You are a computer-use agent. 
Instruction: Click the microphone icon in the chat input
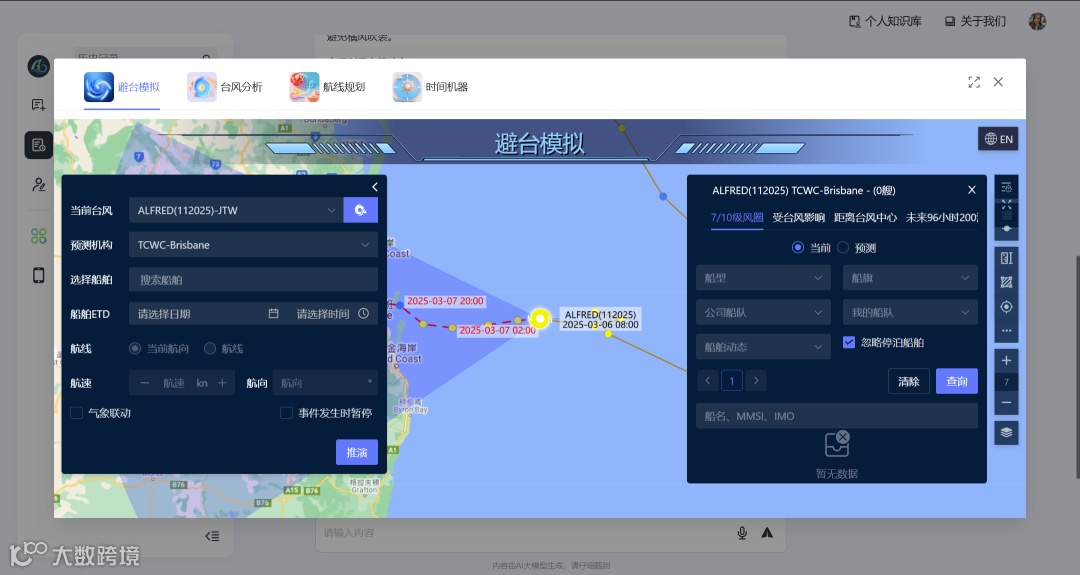pyautogui.click(x=742, y=533)
